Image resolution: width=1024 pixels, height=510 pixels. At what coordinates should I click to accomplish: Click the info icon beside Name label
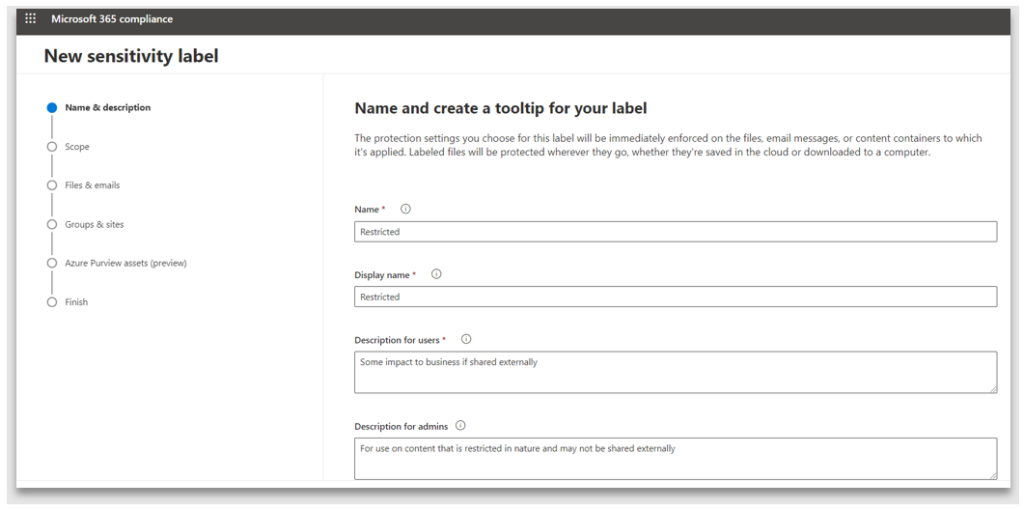tap(405, 209)
